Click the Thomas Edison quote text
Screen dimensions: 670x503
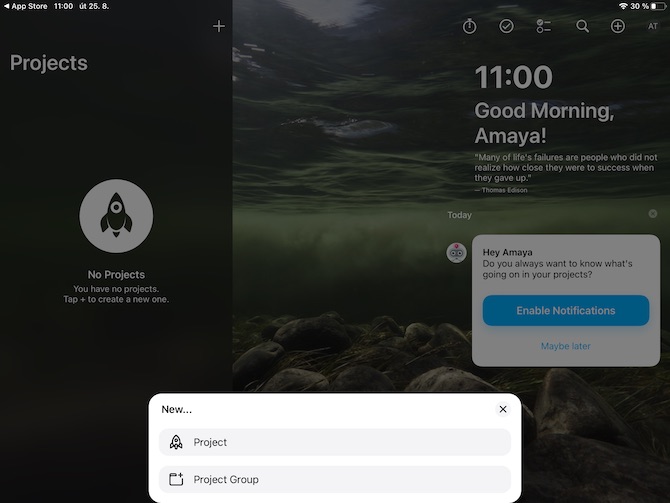(566, 168)
